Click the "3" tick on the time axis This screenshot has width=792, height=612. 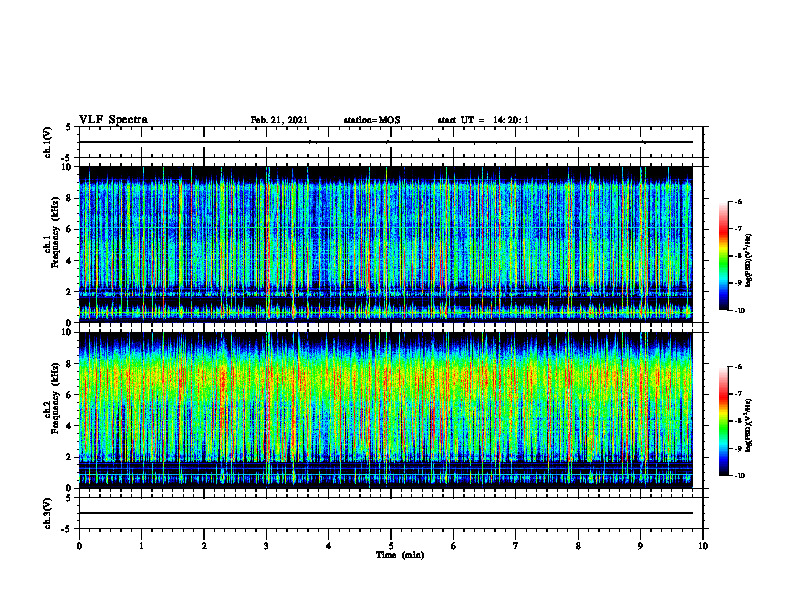pyautogui.click(x=266, y=546)
